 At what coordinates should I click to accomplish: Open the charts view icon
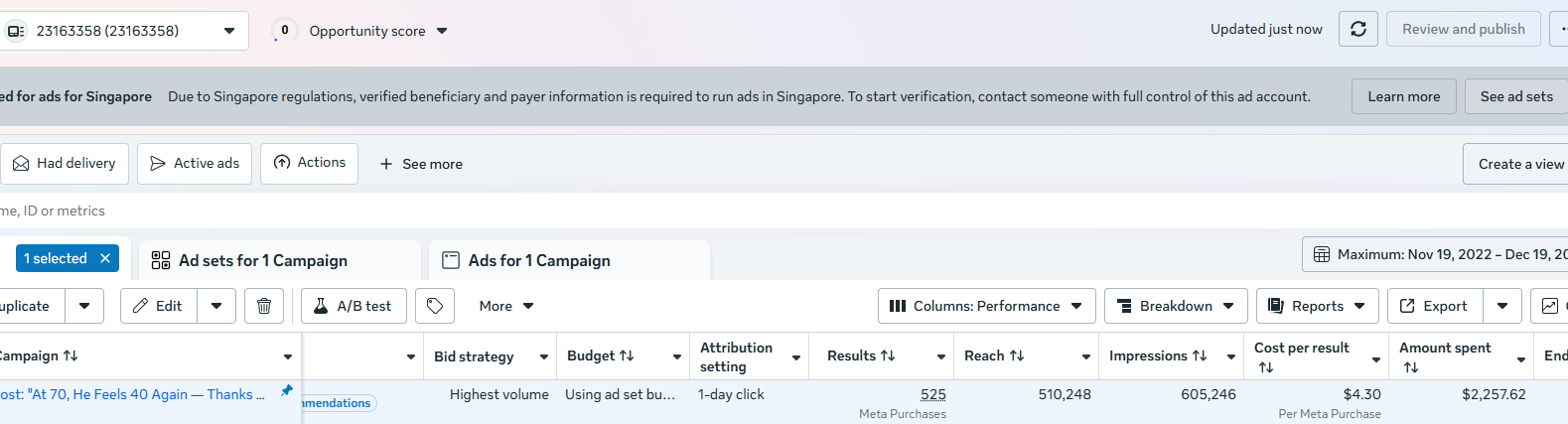(1550, 306)
